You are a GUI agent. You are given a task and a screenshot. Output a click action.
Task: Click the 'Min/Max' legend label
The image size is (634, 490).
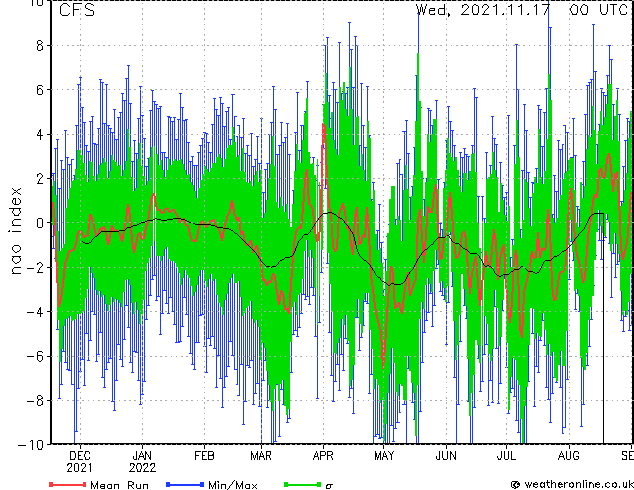(232, 485)
